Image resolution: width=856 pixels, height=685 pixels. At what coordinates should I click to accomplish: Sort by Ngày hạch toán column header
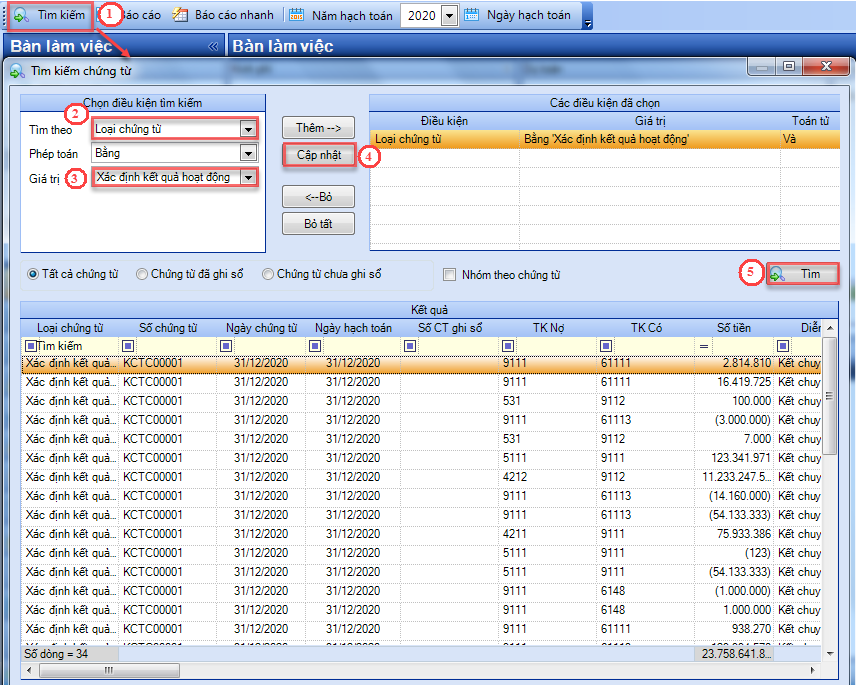(x=353, y=328)
